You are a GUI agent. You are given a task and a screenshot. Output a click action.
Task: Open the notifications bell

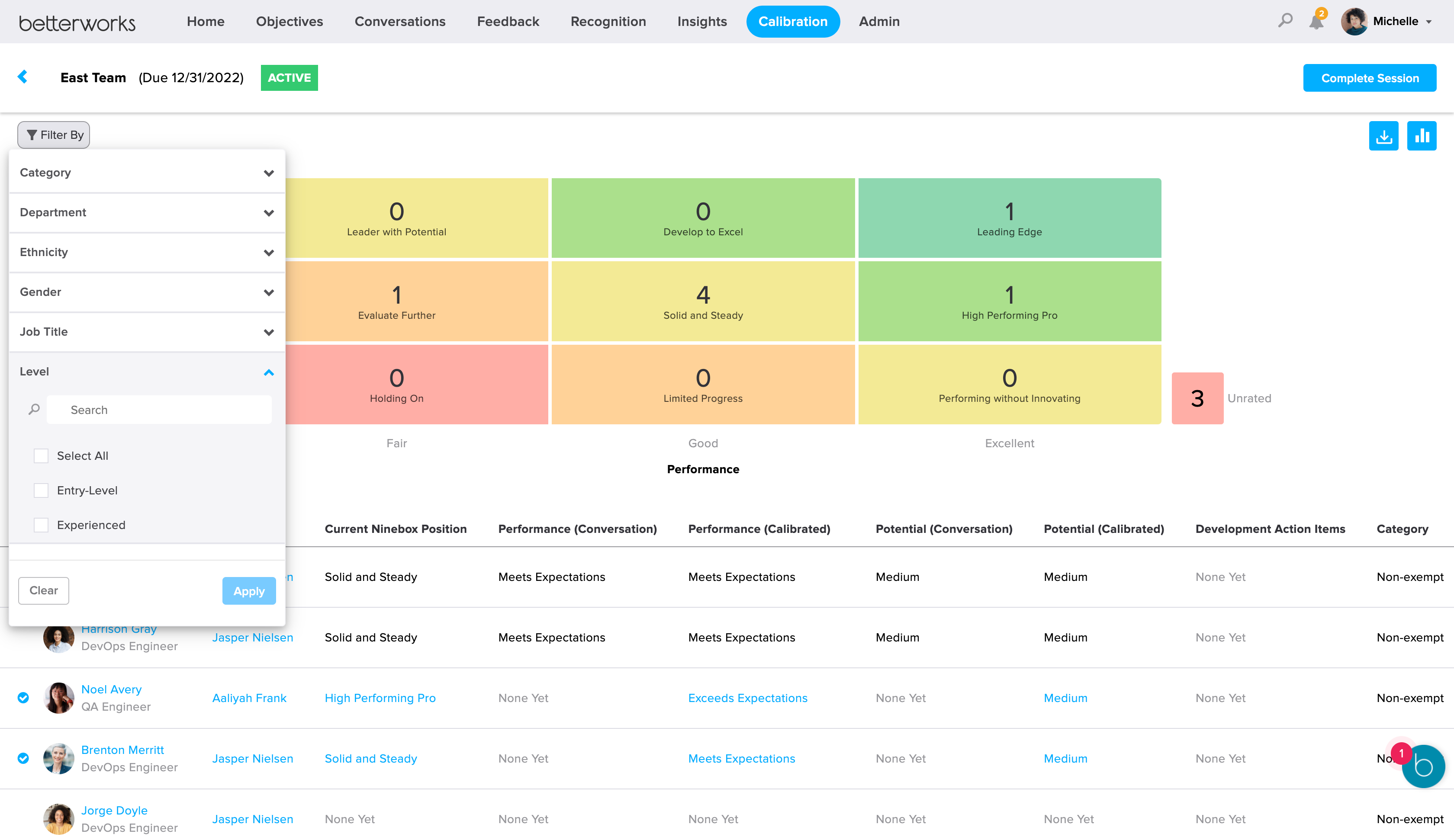pyautogui.click(x=1316, y=22)
